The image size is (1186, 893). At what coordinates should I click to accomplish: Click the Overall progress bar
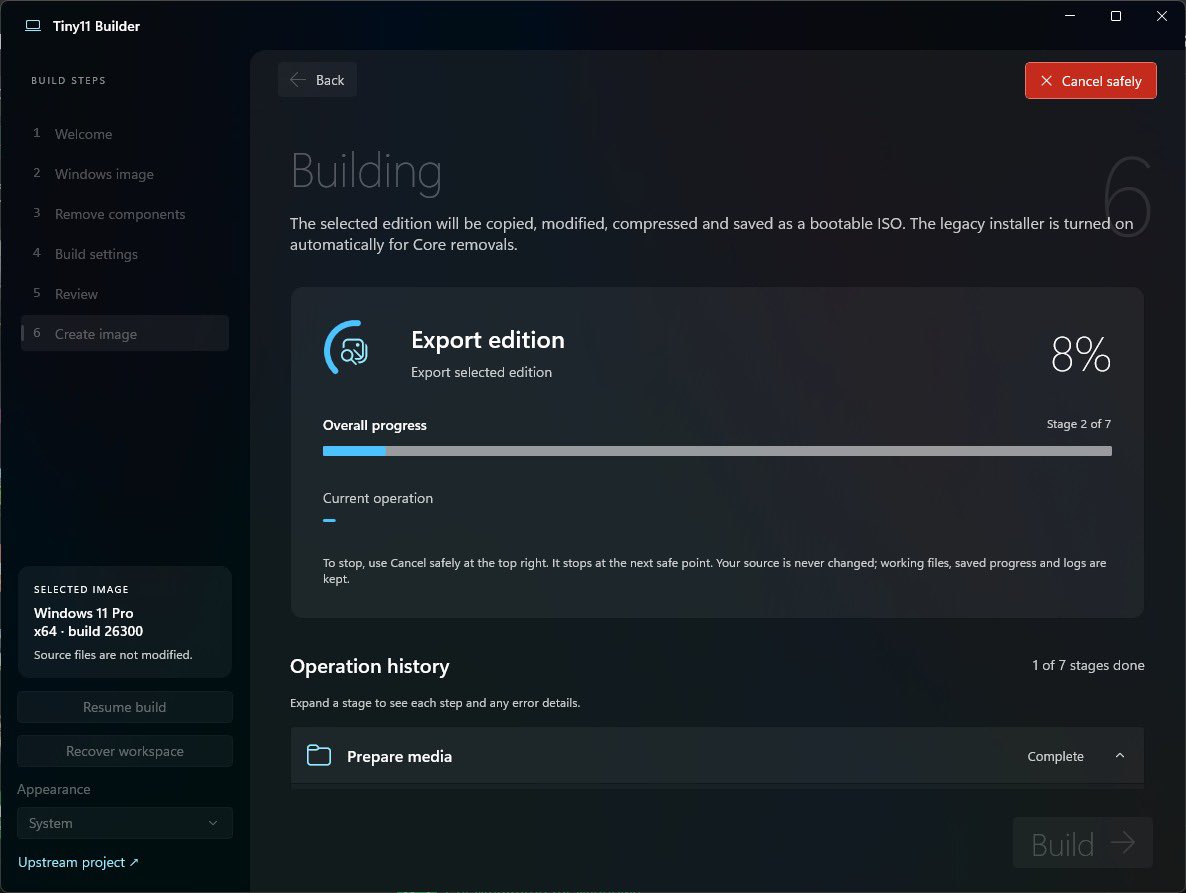[x=717, y=451]
